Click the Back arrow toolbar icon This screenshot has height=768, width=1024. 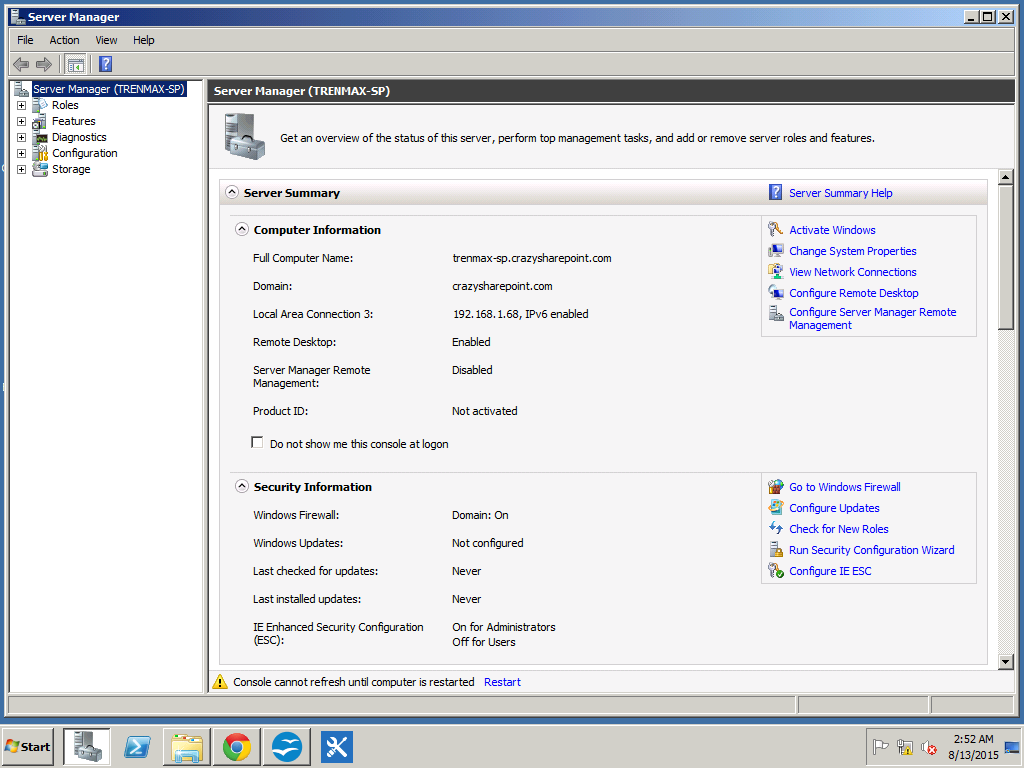click(x=21, y=64)
